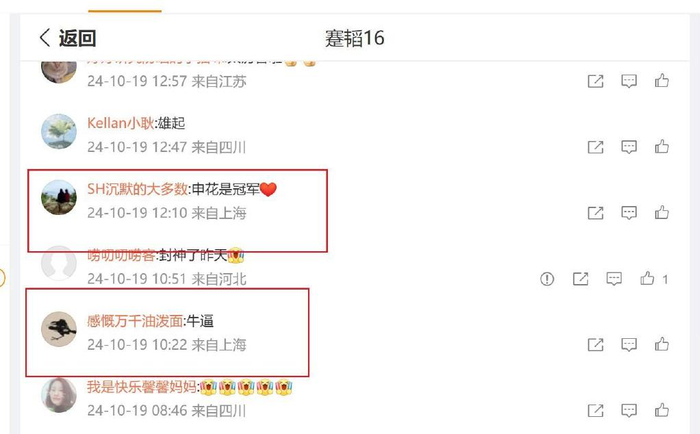This screenshot has height=434, width=700.
Task: Like the 封神了昨天 comment with 1 like
Action: click(x=647, y=278)
